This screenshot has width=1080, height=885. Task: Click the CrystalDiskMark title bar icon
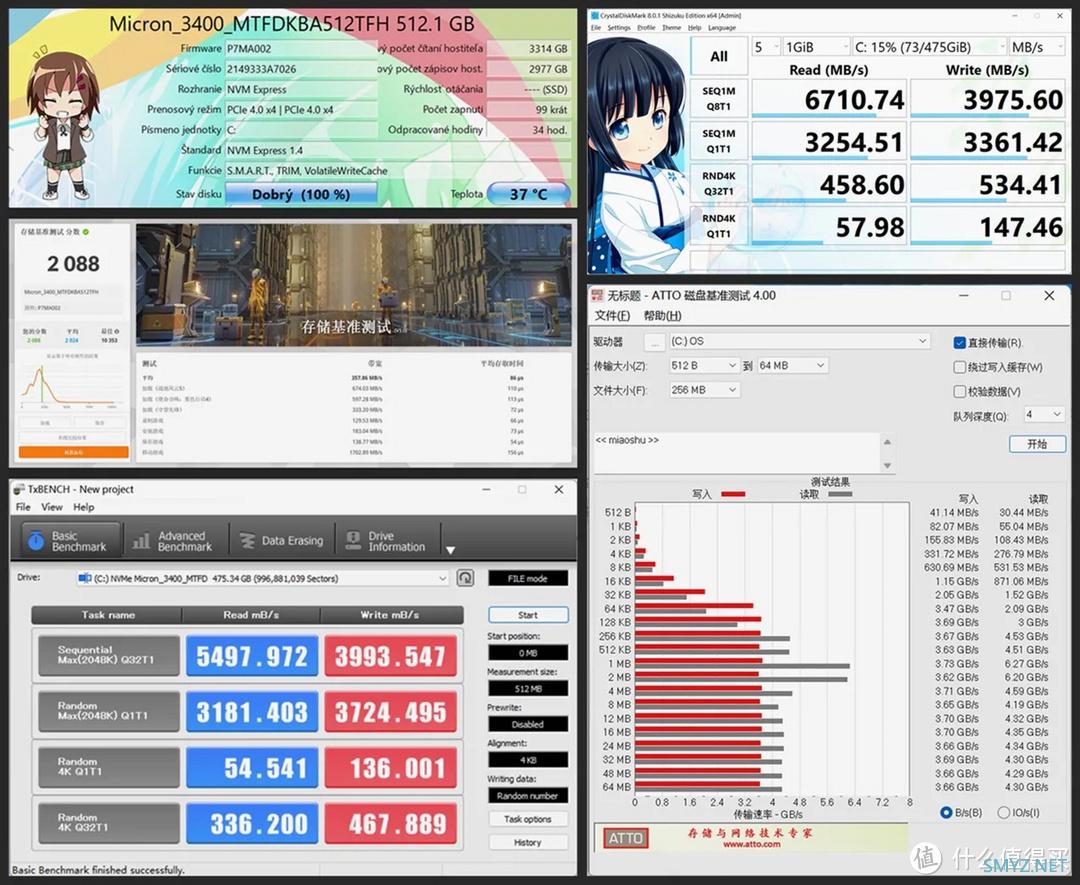tap(596, 15)
